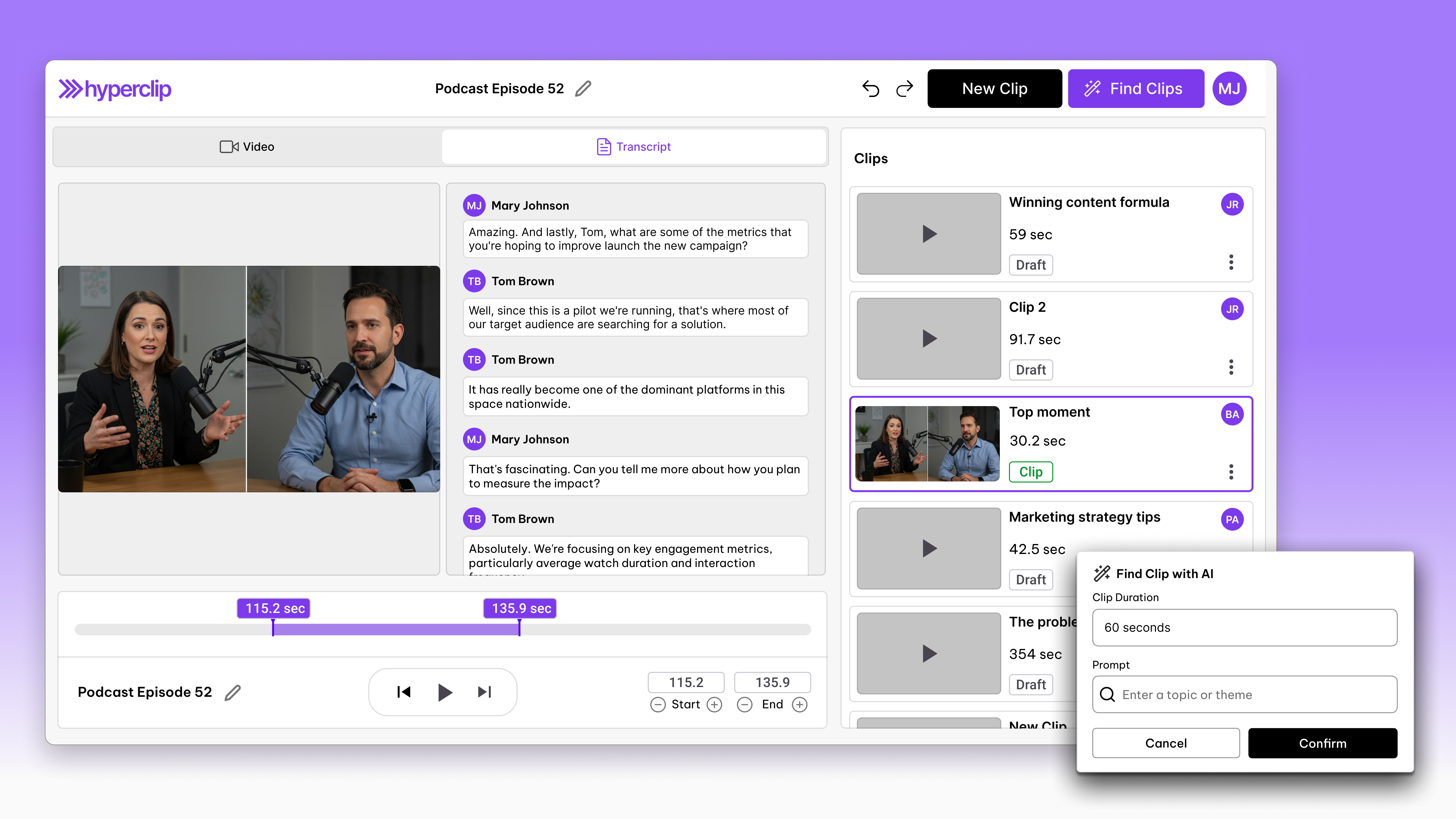1456x819 pixels.
Task: Skip to clip end with next icon
Action: coord(484,692)
